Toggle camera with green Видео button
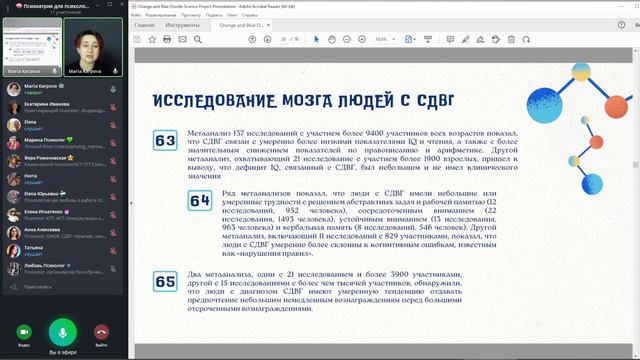Image resolution: width=640 pixels, height=360 pixels. coord(24,332)
